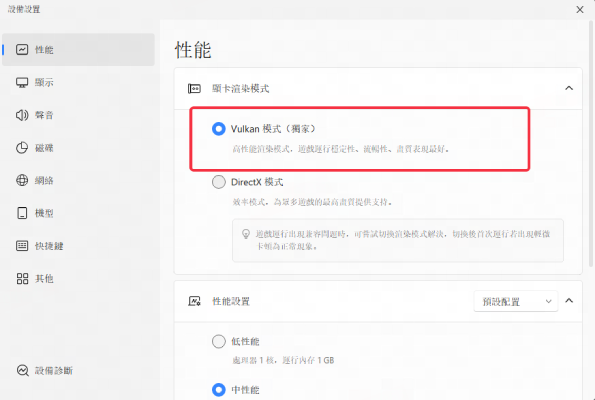The width and height of the screenshot is (595, 400).
Task: Switch to the 網絡 tab label
Action: [x=44, y=180]
